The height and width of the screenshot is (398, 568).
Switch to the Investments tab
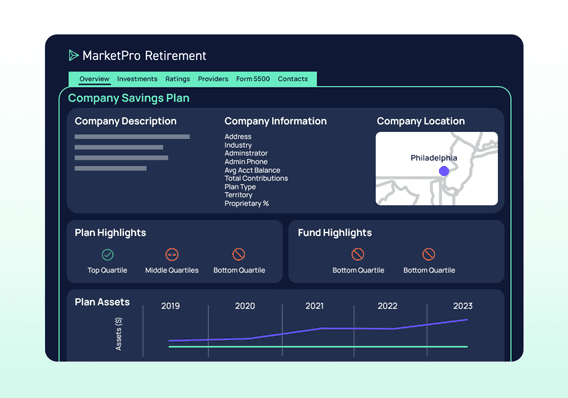[x=137, y=79]
